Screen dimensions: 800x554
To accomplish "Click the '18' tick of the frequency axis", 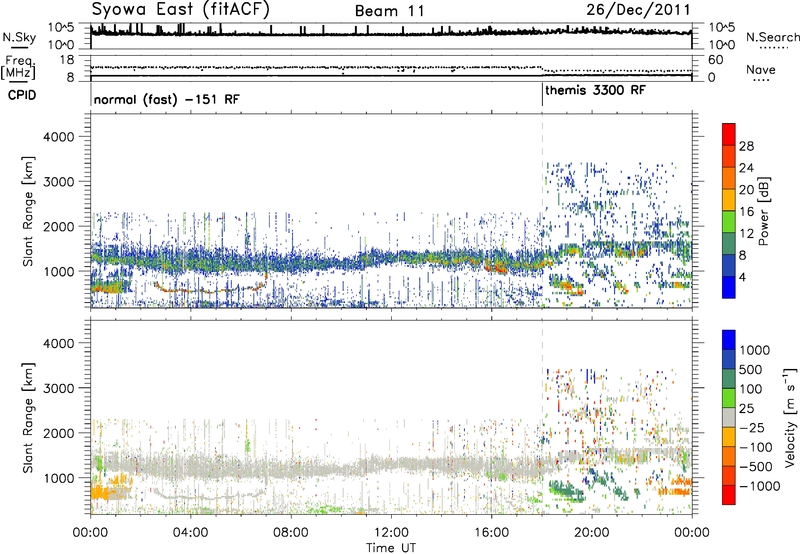I will click(67, 60).
